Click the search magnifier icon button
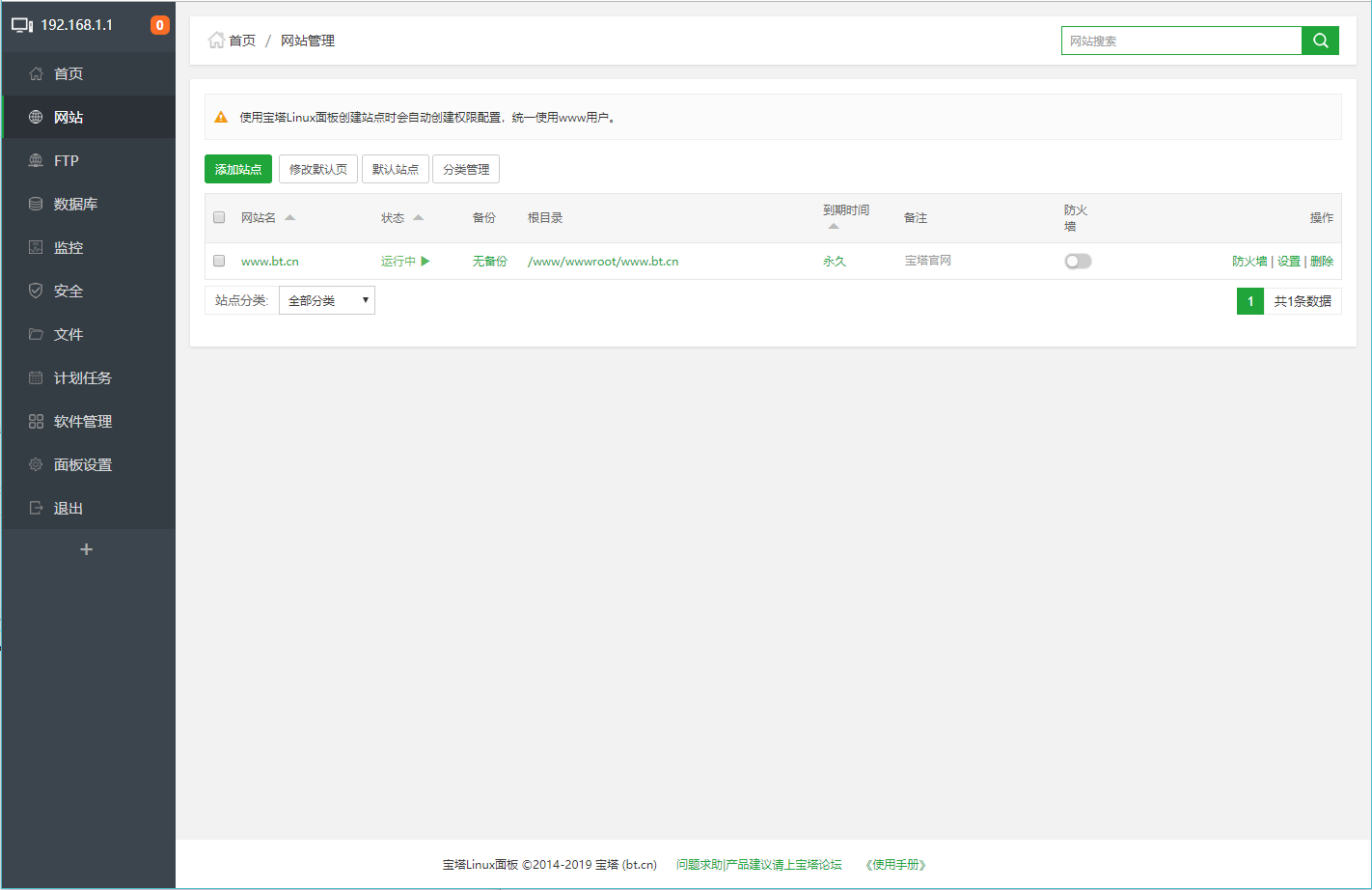This screenshot has height=890, width=1372. tap(1320, 41)
